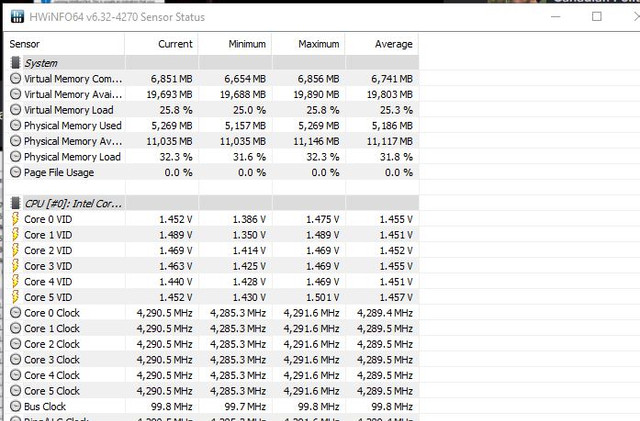Click the 1.457 V average value
Image resolution: width=640 pixels, height=421 pixels.
pyautogui.click(x=396, y=297)
